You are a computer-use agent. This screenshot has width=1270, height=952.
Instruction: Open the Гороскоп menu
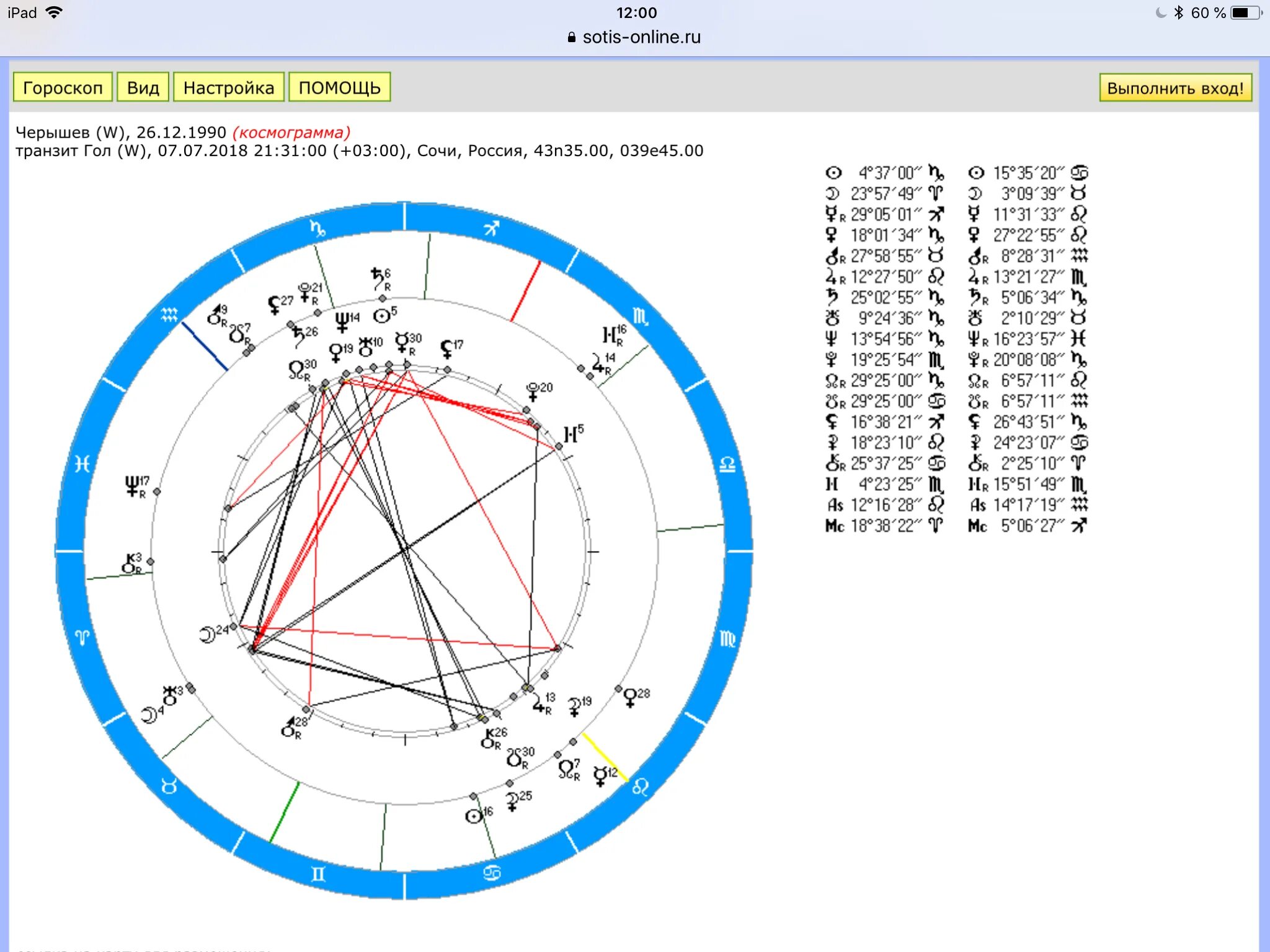point(63,87)
